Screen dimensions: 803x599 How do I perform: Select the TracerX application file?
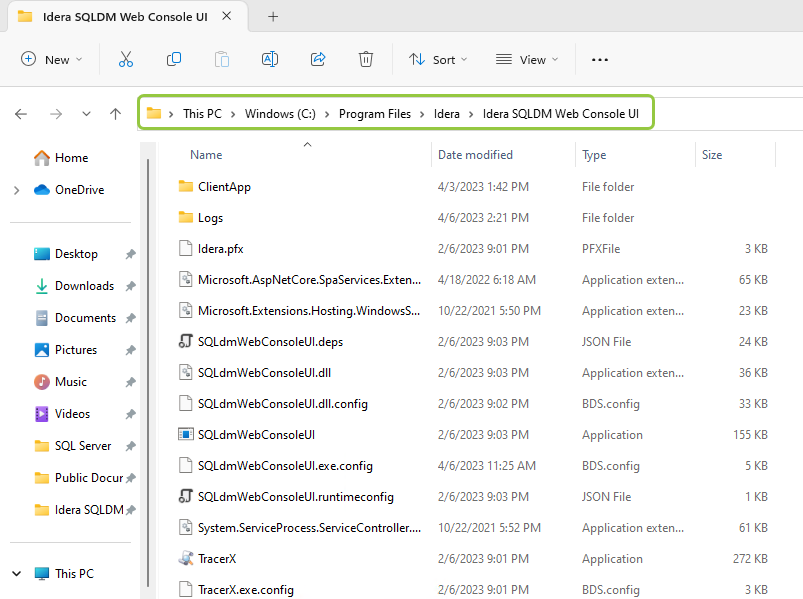click(x=217, y=559)
